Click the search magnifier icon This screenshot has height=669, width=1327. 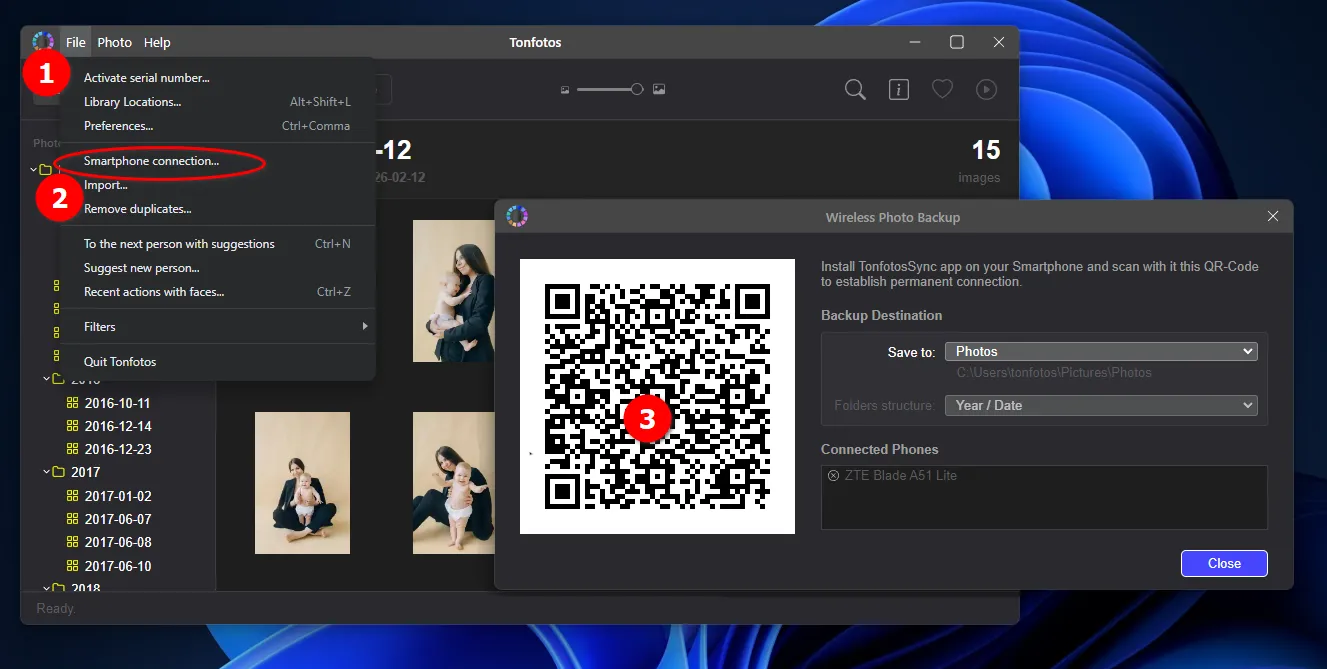[x=855, y=90]
